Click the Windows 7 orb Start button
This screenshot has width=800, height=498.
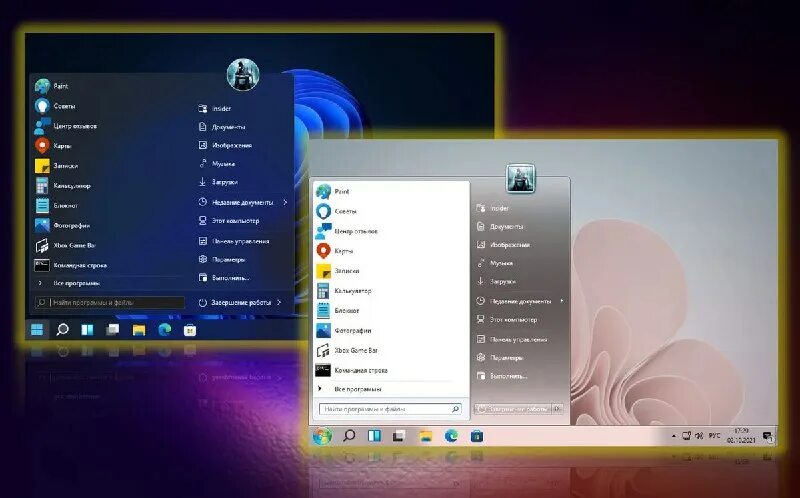(x=322, y=436)
